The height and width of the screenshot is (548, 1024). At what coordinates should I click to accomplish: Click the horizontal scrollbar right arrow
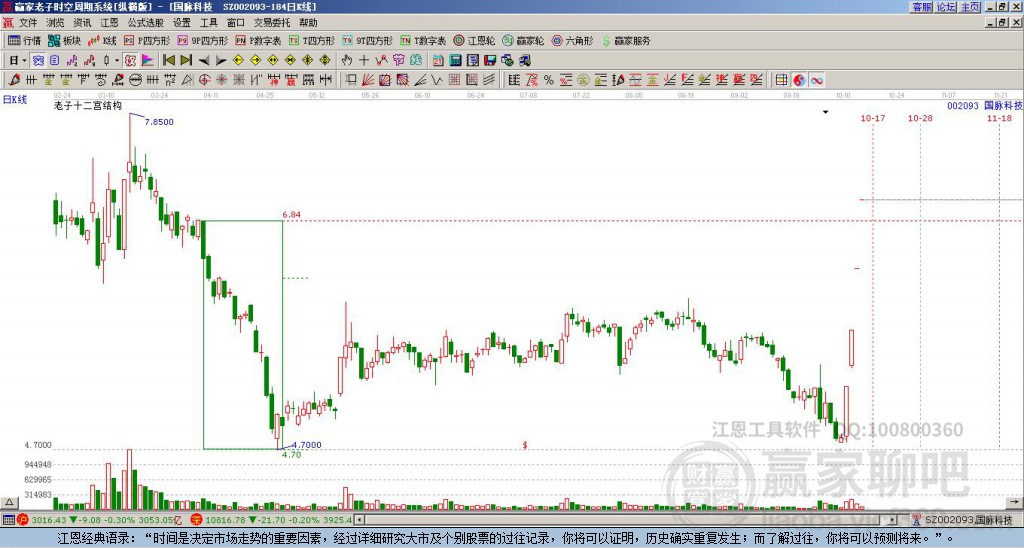tap(893, 521)
